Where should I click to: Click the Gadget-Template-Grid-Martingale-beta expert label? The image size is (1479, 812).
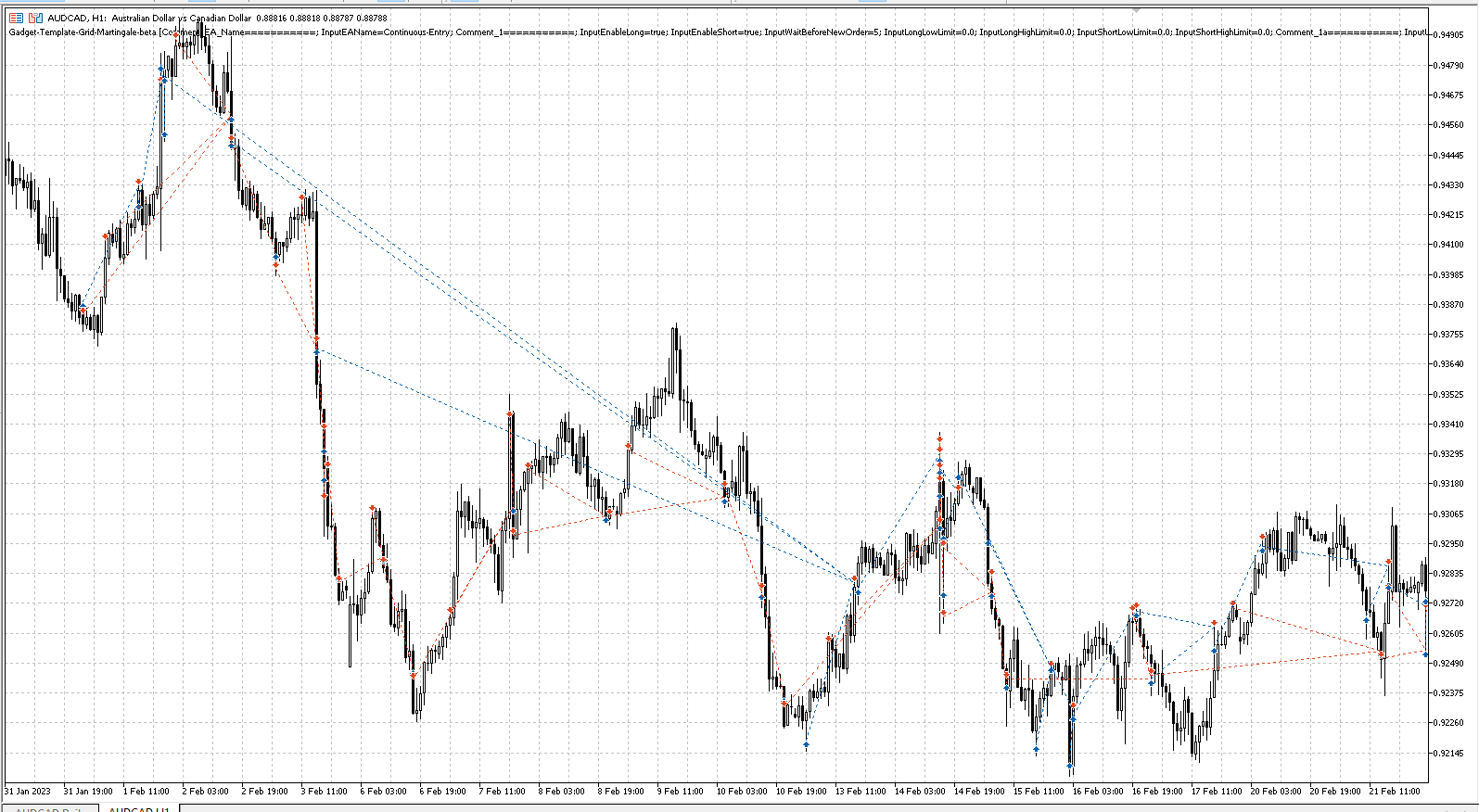click(x=83, y=32)
